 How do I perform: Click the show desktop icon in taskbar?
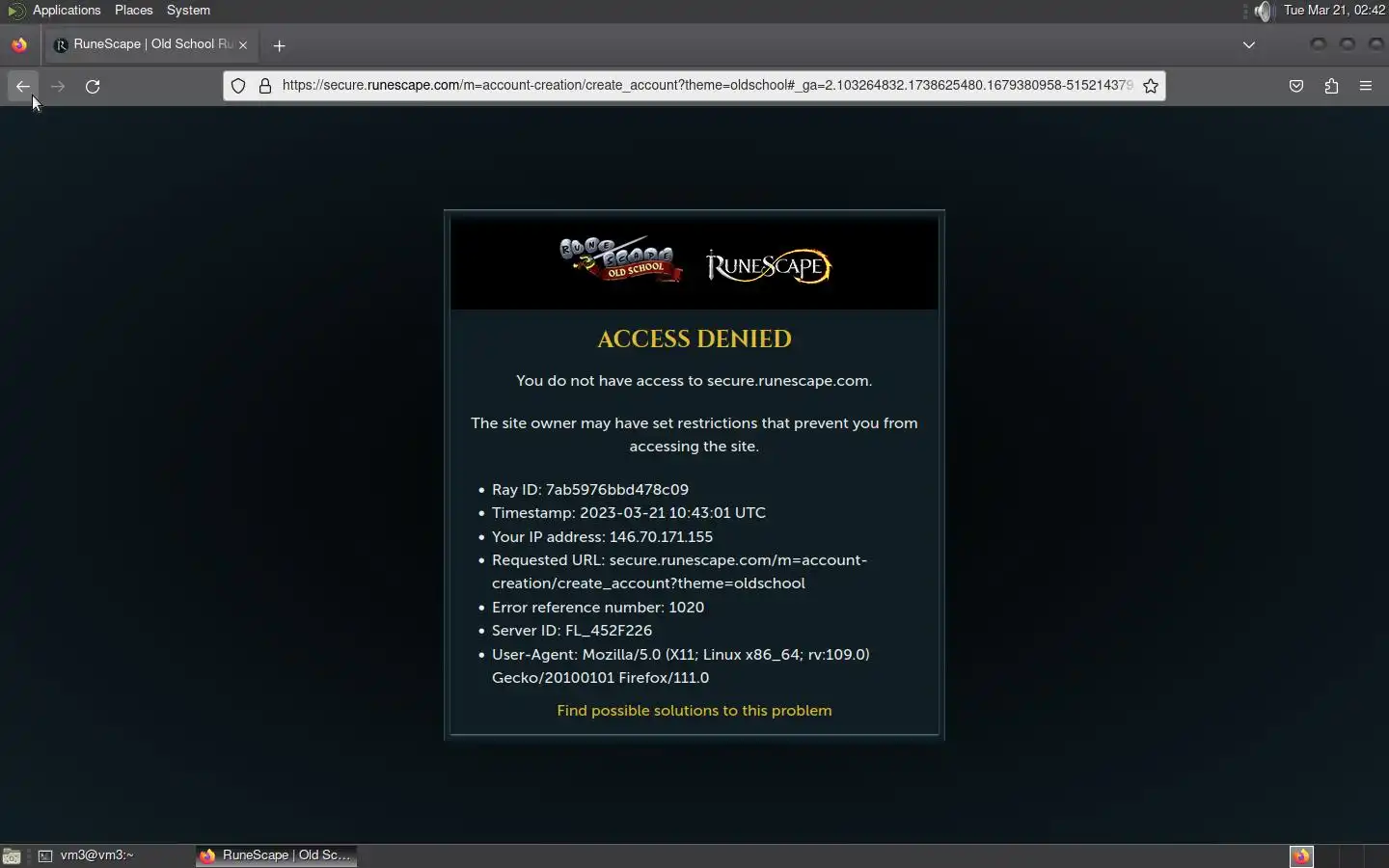[x=12, y=855]
